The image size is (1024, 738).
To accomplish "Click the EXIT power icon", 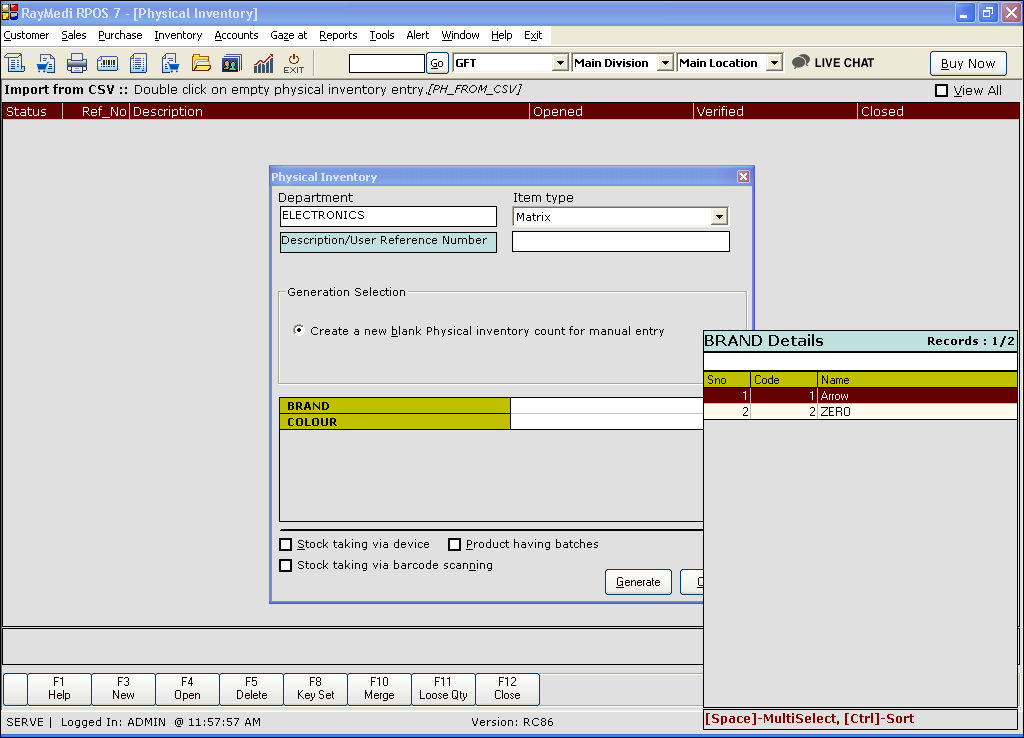I will tap(294, 63).
